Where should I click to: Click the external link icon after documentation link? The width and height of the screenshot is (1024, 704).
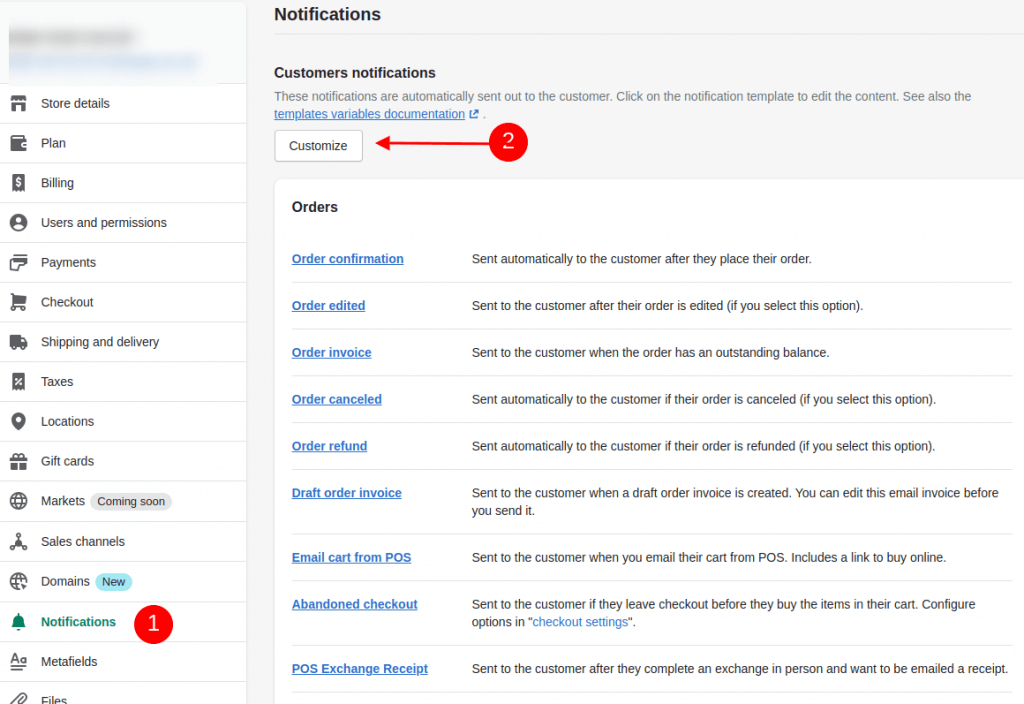[474, 114]
